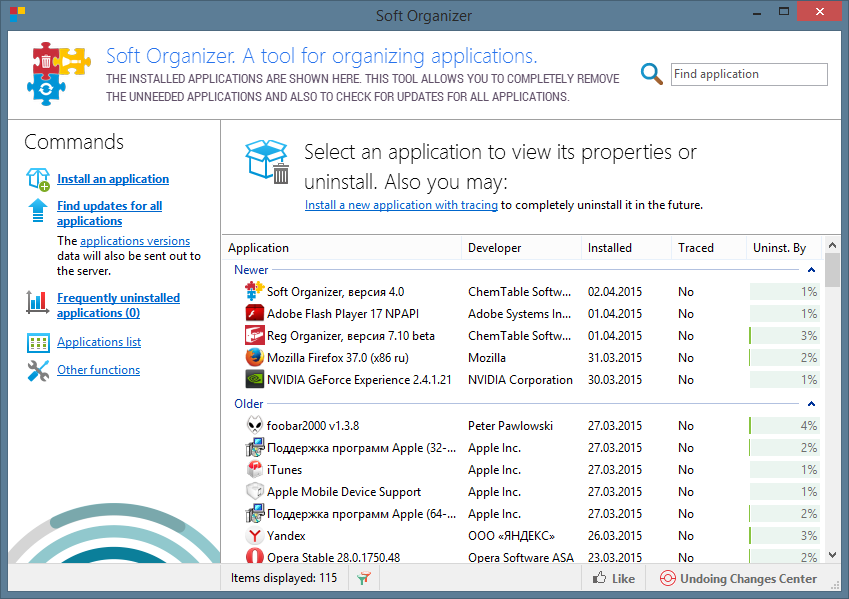Click the Other functions tools icon
849x599 pixels.
[38, 371]
